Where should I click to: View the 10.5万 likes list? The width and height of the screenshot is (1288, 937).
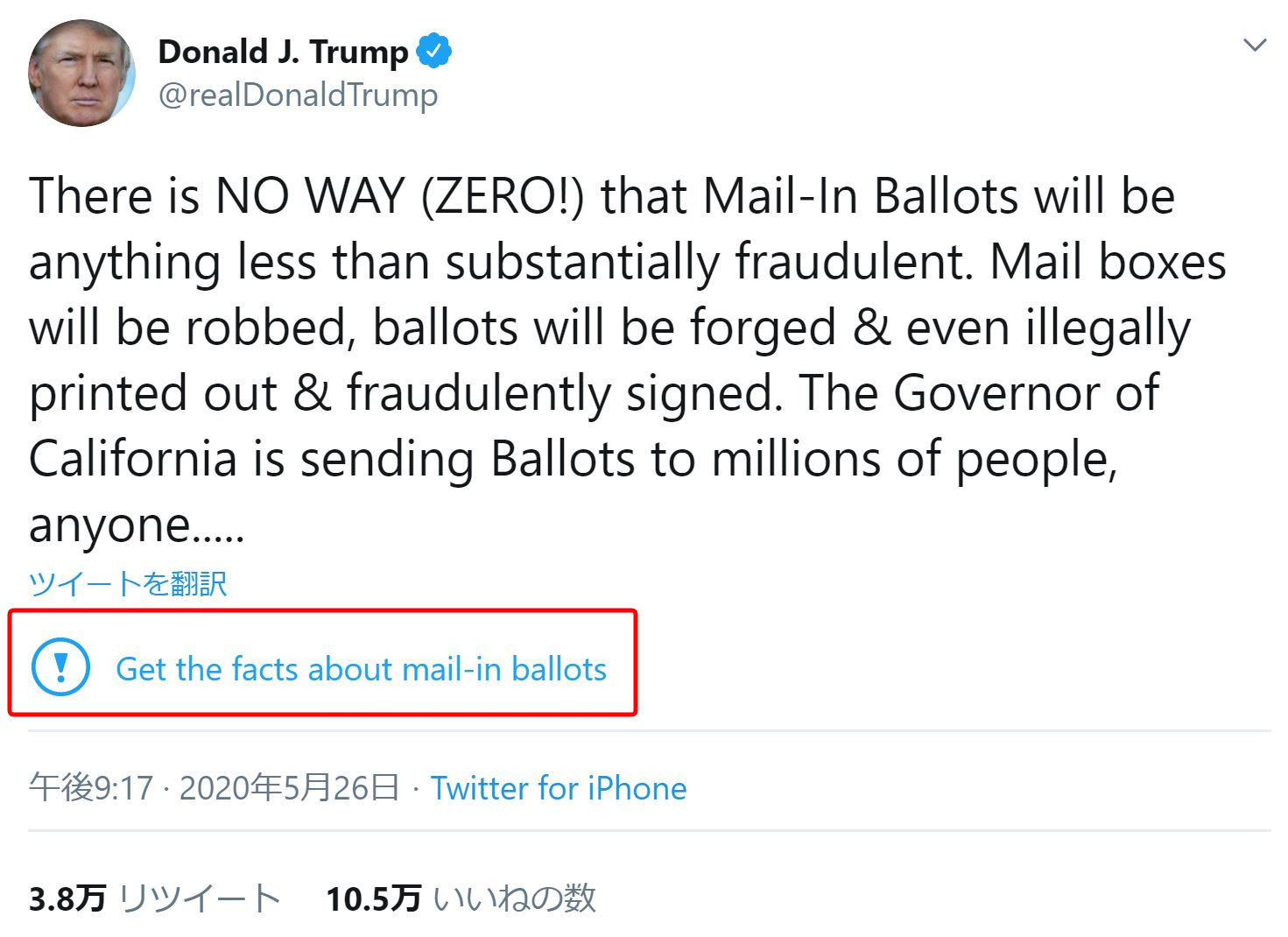(x=372, y=896)
